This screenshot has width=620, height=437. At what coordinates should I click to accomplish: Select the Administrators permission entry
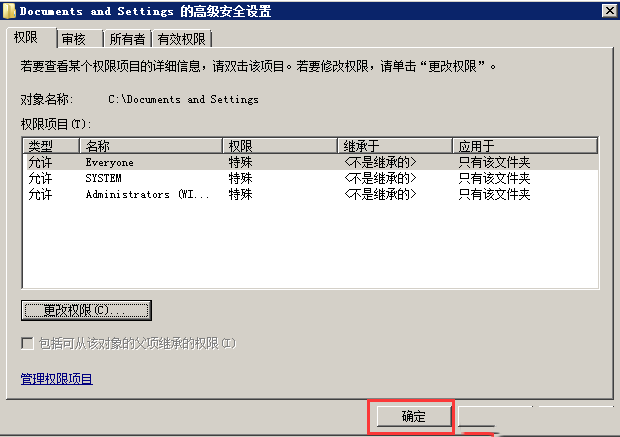pos(312,194)
